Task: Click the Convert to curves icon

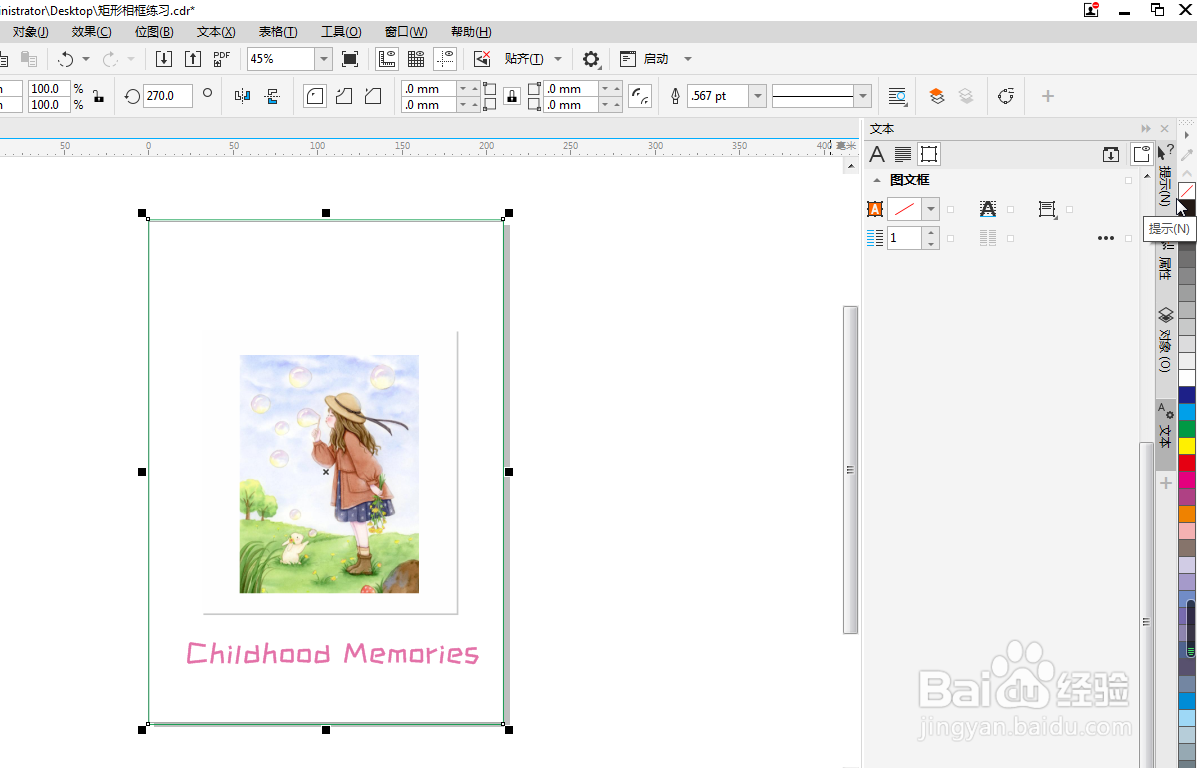Action: 1005,96
